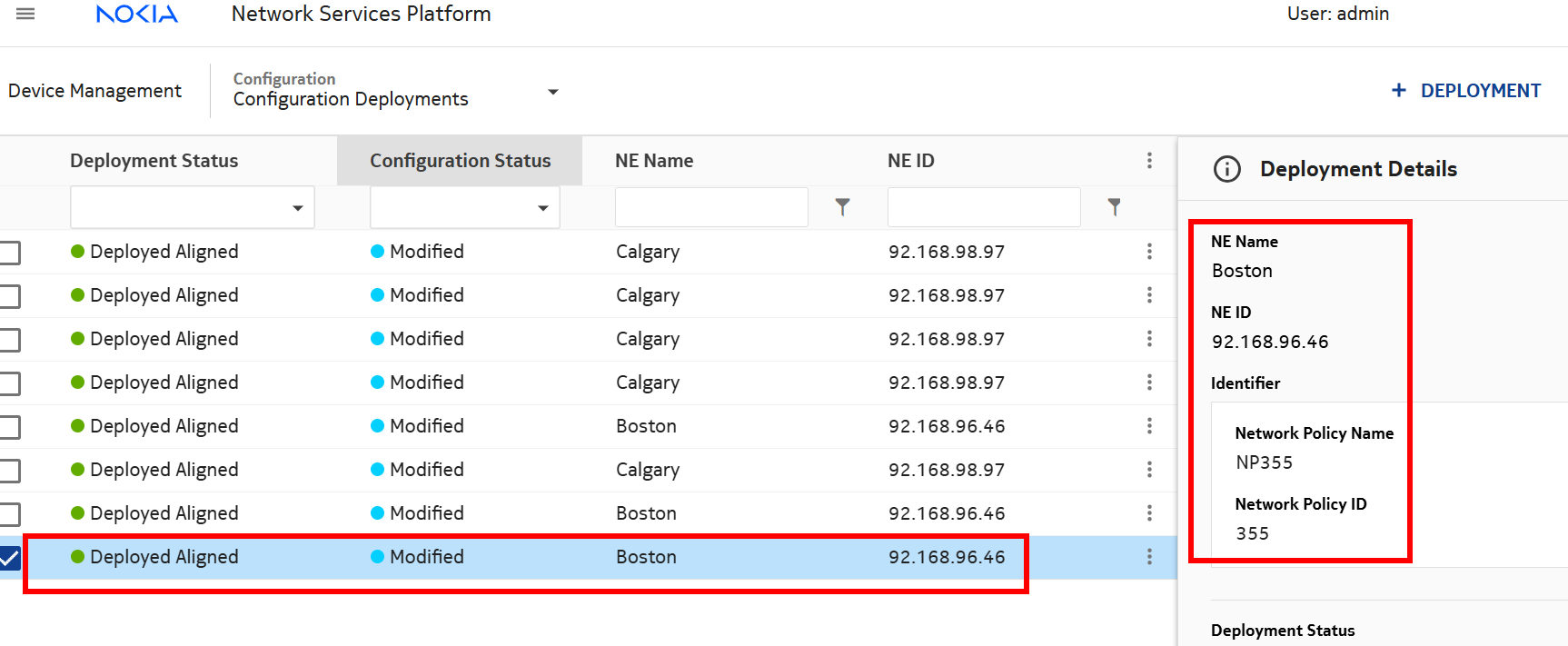
Task: Open row actions menu for first Calgary row
Action: 1149,252
